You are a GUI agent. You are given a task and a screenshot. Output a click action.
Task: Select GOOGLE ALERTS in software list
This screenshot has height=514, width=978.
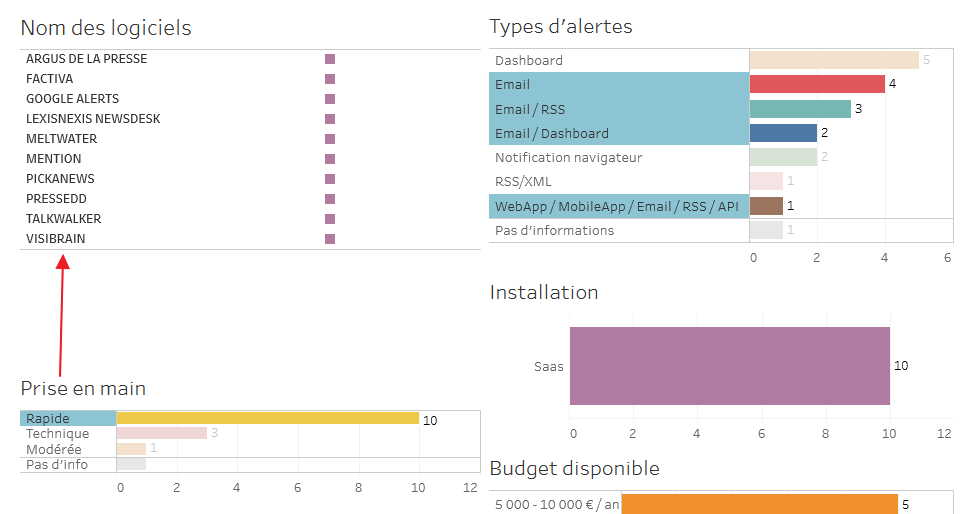(72, 99)
